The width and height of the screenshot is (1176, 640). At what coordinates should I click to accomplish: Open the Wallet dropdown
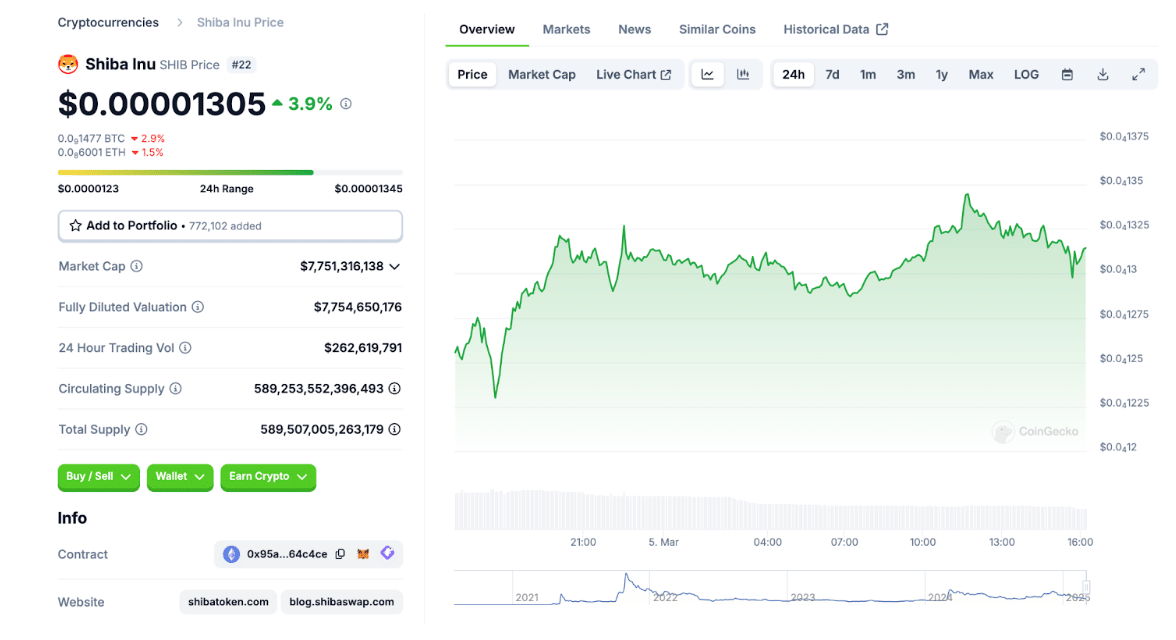click(180, 477)
